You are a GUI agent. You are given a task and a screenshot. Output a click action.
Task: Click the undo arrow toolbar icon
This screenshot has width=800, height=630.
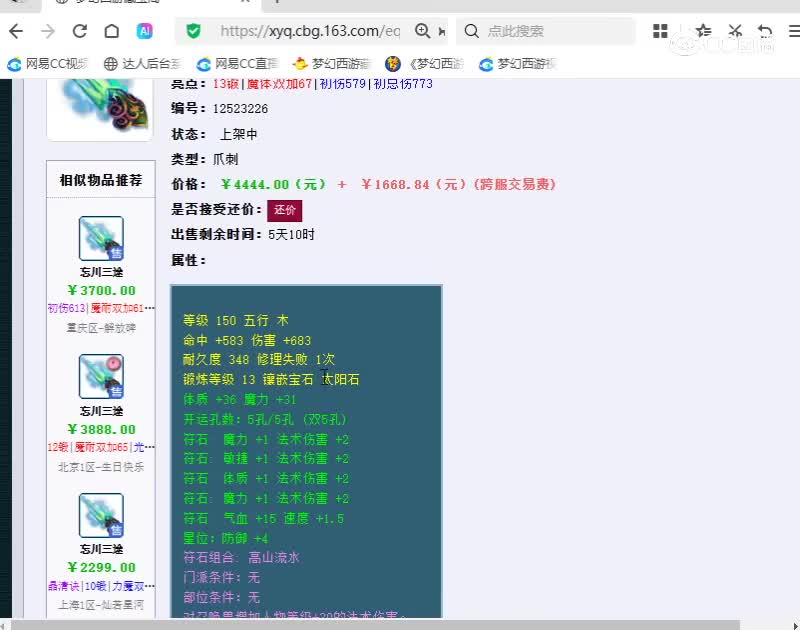point(765,31)
